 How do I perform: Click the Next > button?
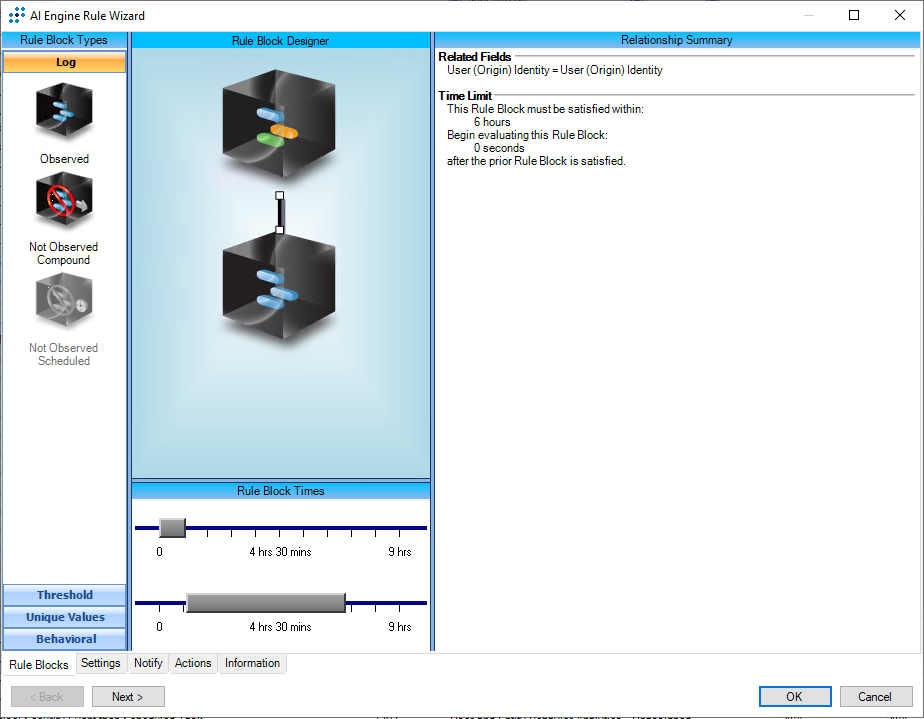(x=128, y=697)
